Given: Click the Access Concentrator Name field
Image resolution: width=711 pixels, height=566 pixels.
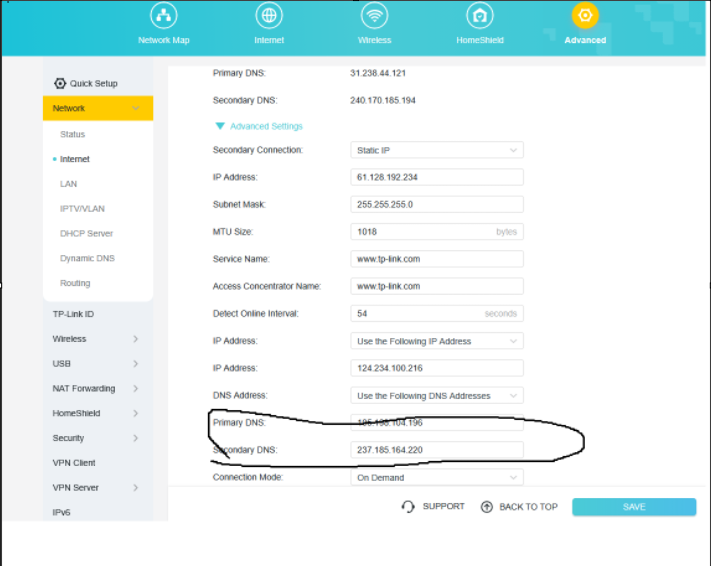Looking at the screenshot, I should pos(437,286).
